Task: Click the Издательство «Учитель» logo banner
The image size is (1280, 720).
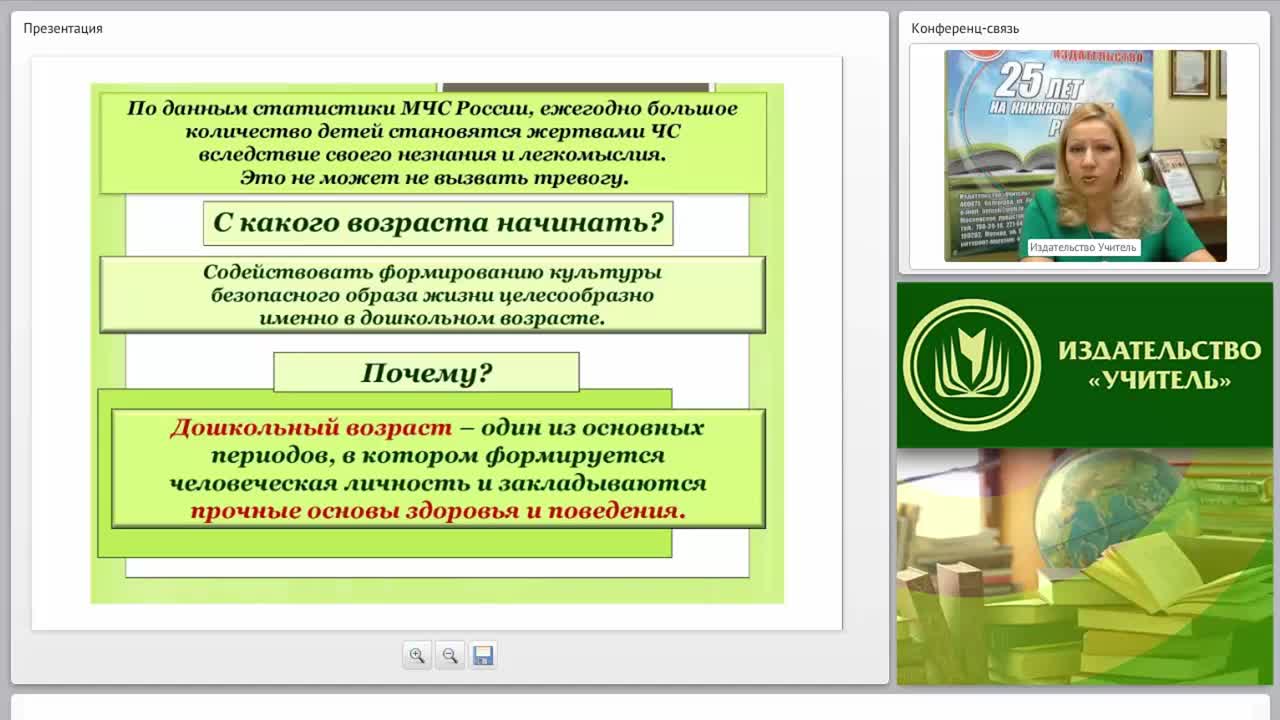Action: [1085, 365]
